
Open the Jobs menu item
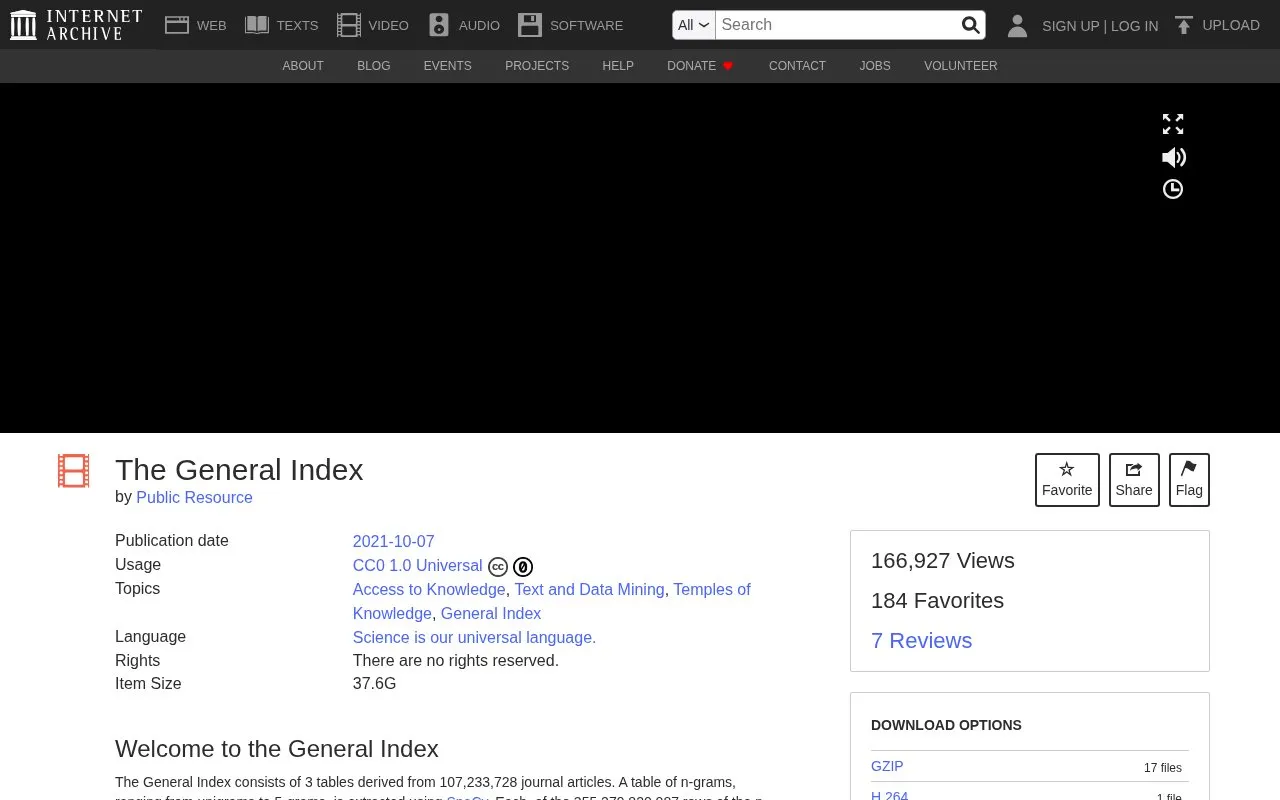(875, 66)
